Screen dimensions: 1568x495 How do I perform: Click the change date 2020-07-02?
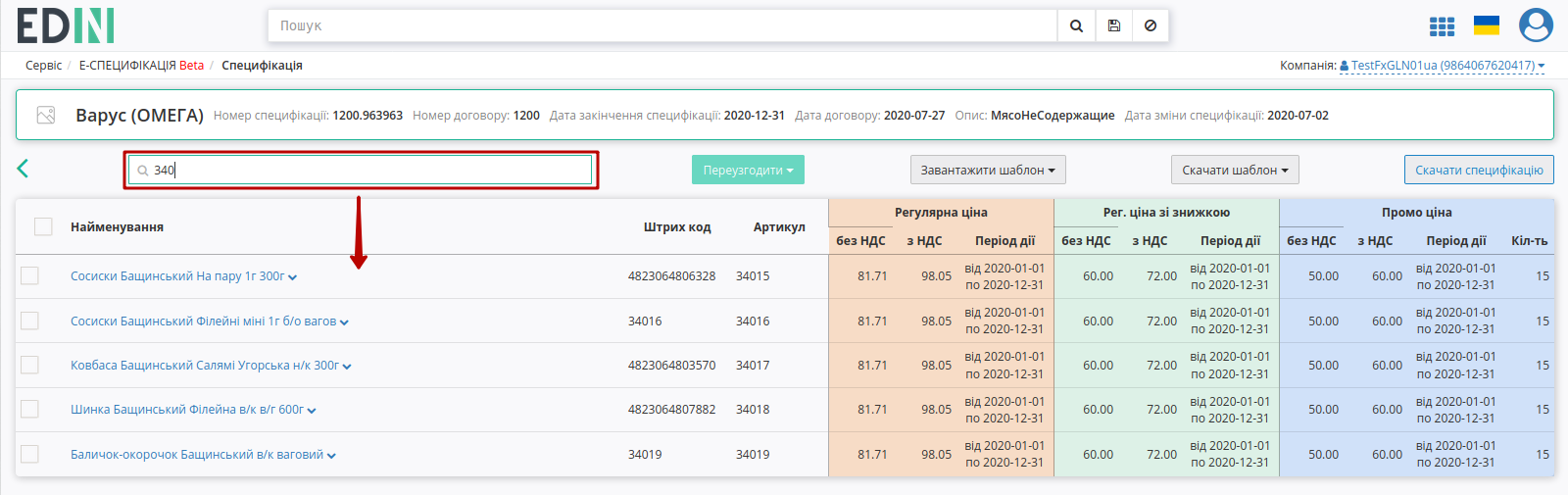coord(1298,115)
